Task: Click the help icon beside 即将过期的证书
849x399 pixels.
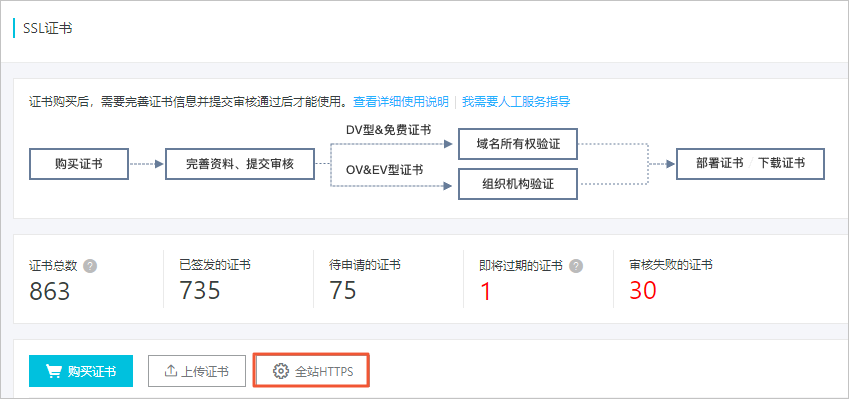Action: [x=577, y=266]
